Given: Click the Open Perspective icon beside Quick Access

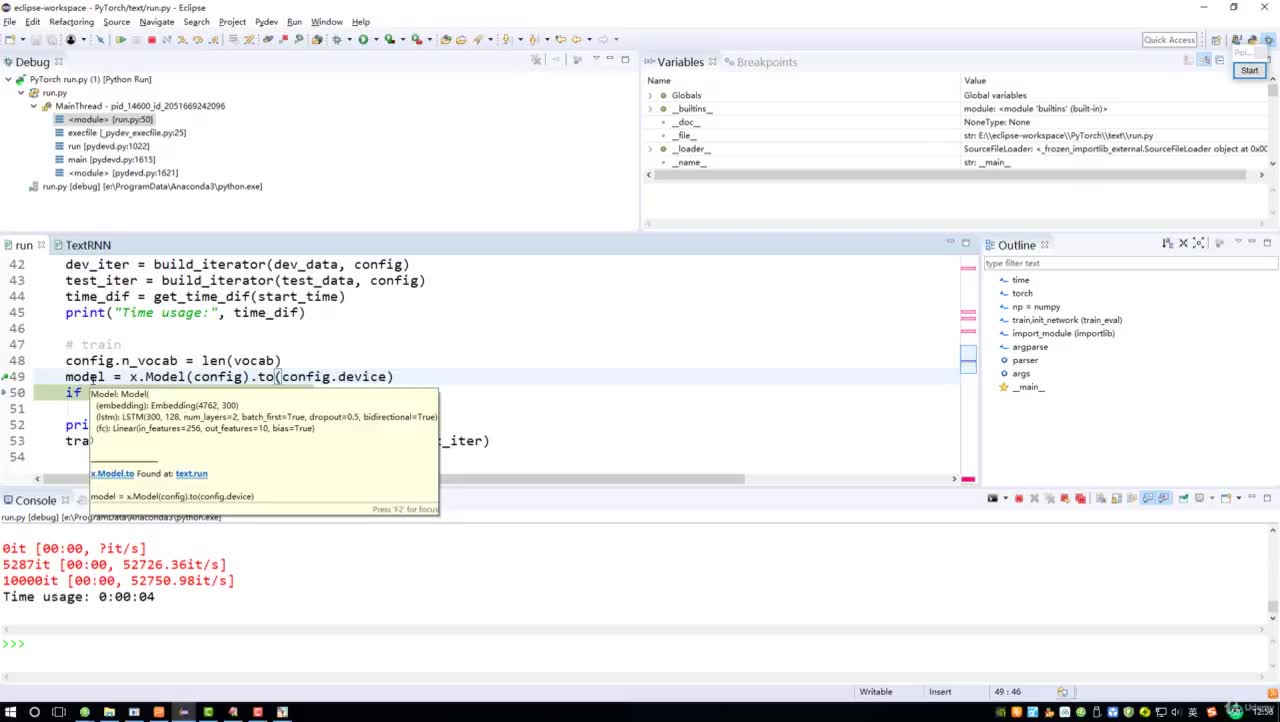Looking at the screenshot, I should (x=1216, y=40).
